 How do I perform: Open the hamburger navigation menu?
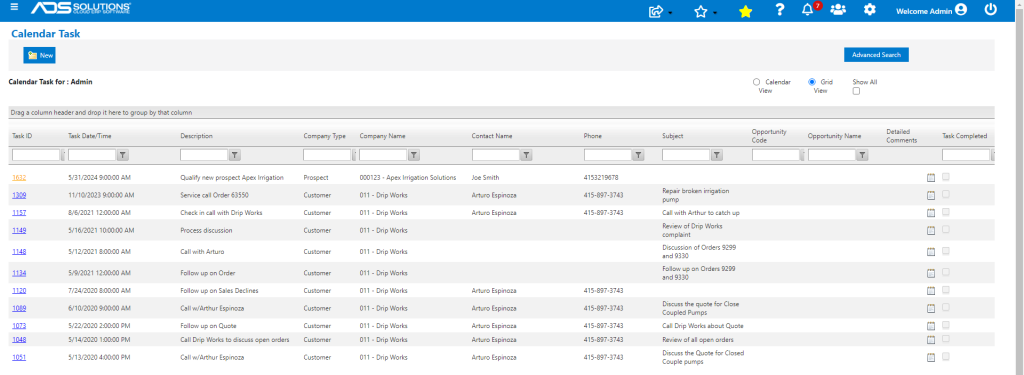point(14,7)
